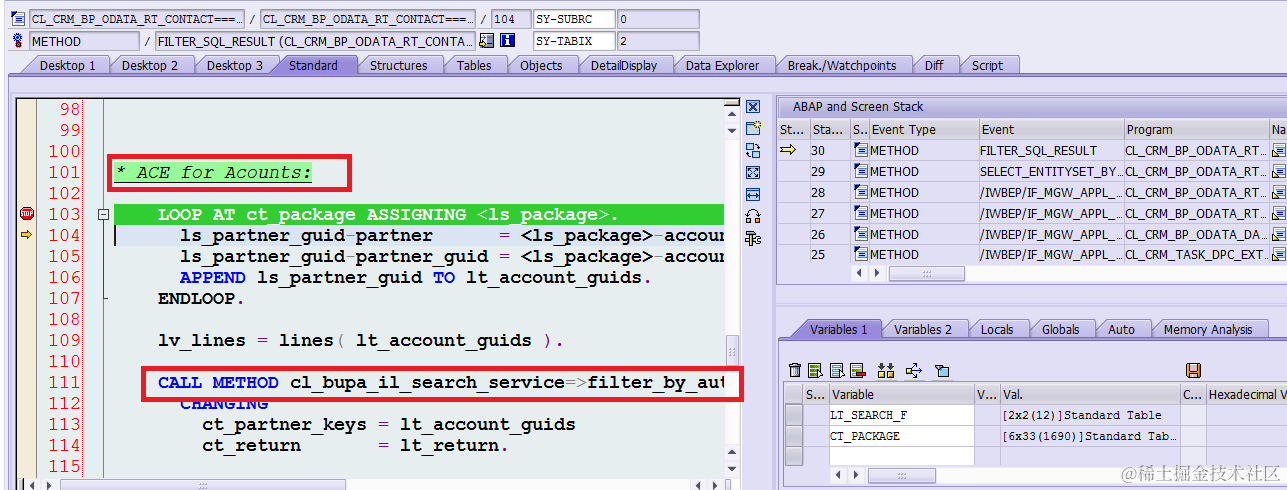Viewport: 1287px width, 490px height.
Task: Click the gear icon next to the METHOD field
Action: click(17, 41)
